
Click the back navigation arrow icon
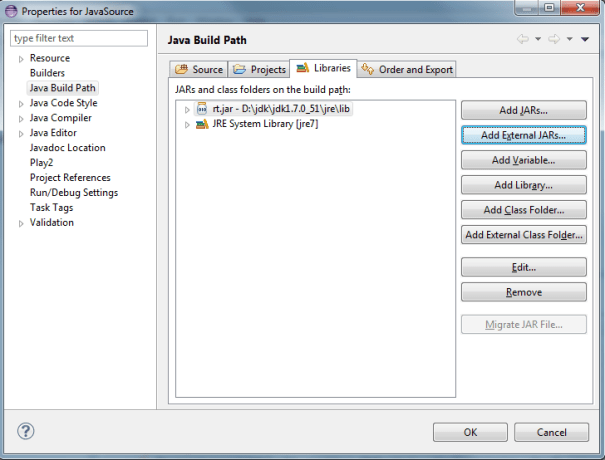click(521, 39)
